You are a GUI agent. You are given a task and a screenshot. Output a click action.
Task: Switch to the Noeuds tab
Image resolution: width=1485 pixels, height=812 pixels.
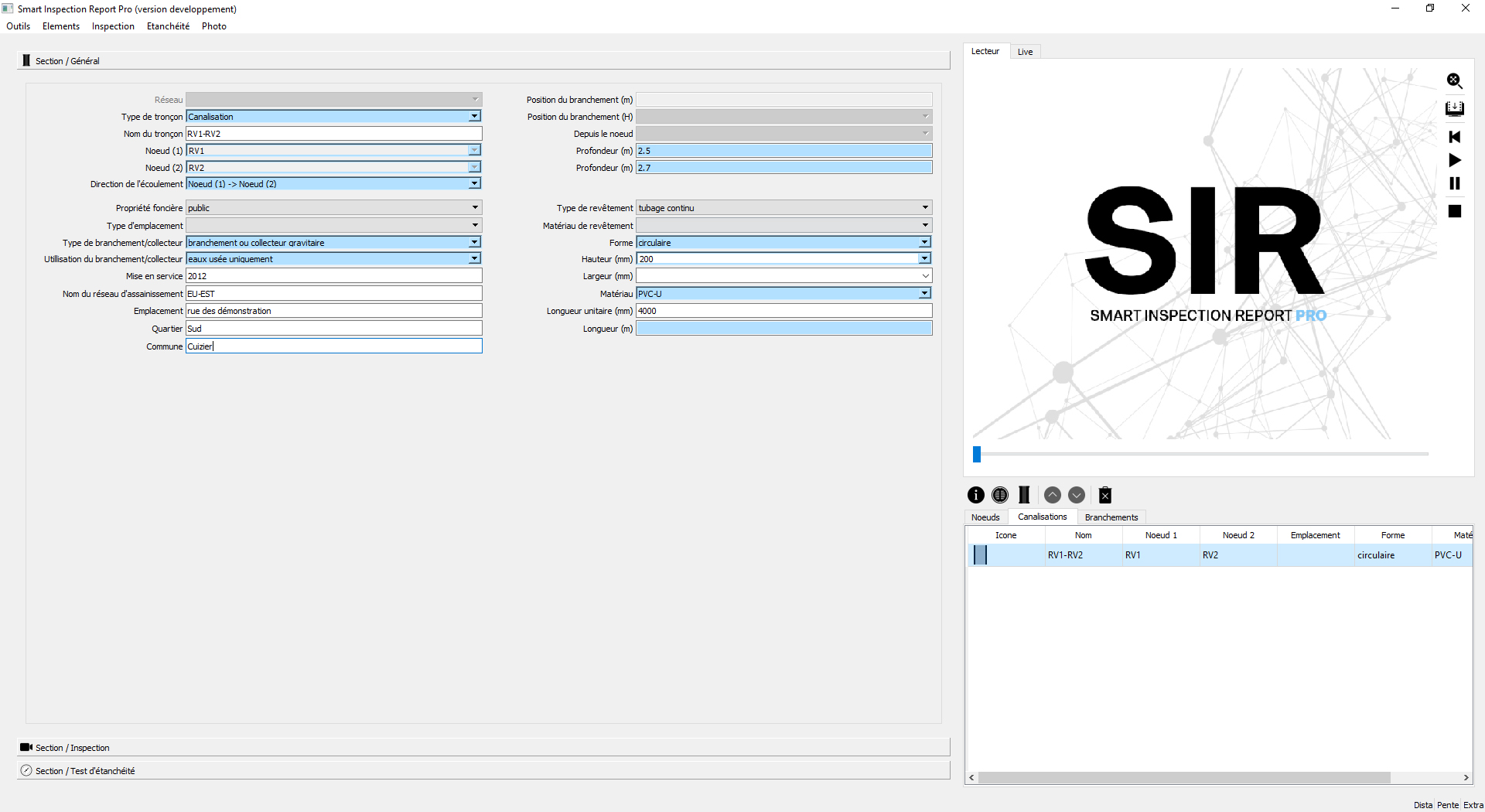pyautogui.click(x=985, y=517)
